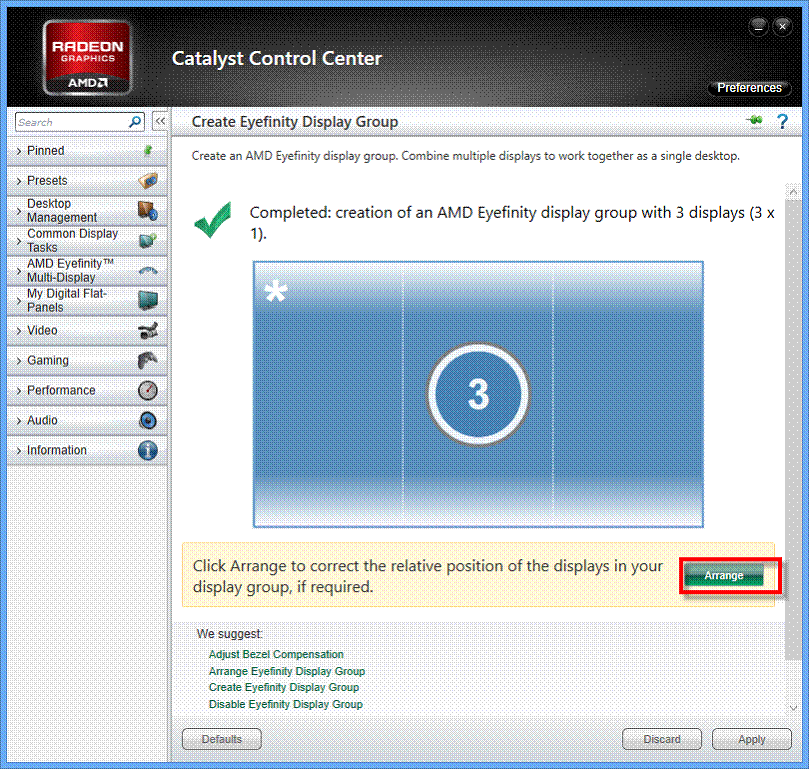Click the search magnifier icon
The image size is (810, 770).
pyautogui.click(x=135, y=122)
